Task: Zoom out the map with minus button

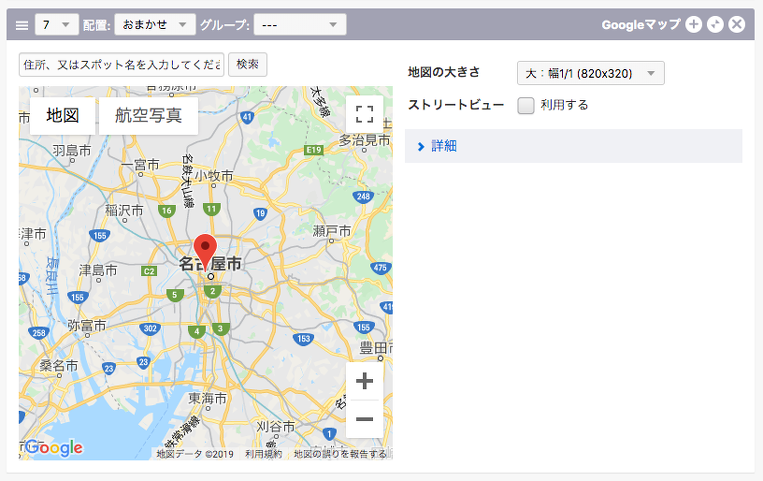Action: 364,419
